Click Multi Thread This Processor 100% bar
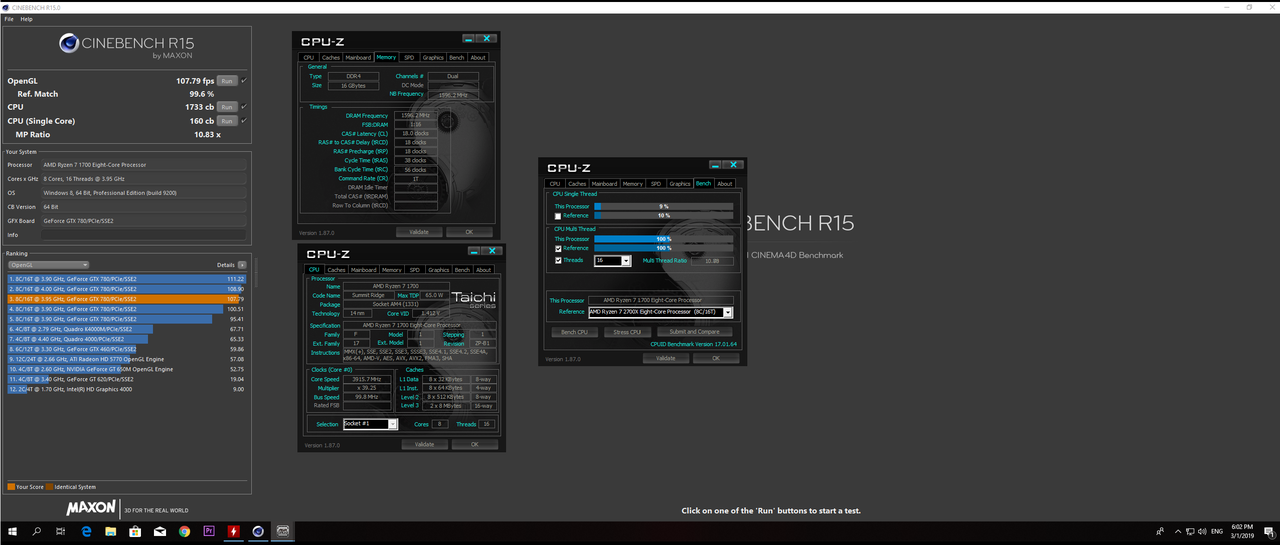 663,239
